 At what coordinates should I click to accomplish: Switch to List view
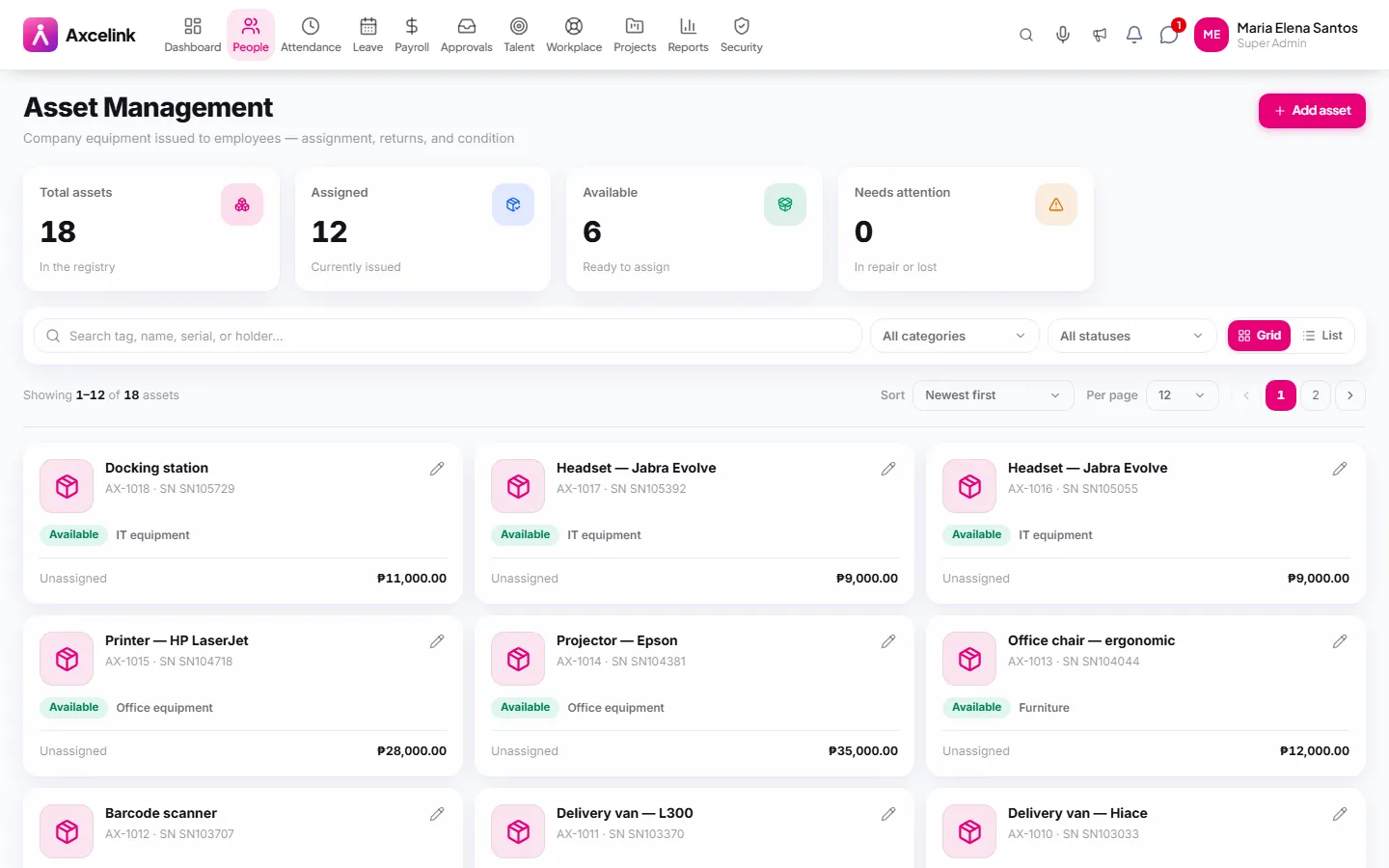tap(1322, 336)
